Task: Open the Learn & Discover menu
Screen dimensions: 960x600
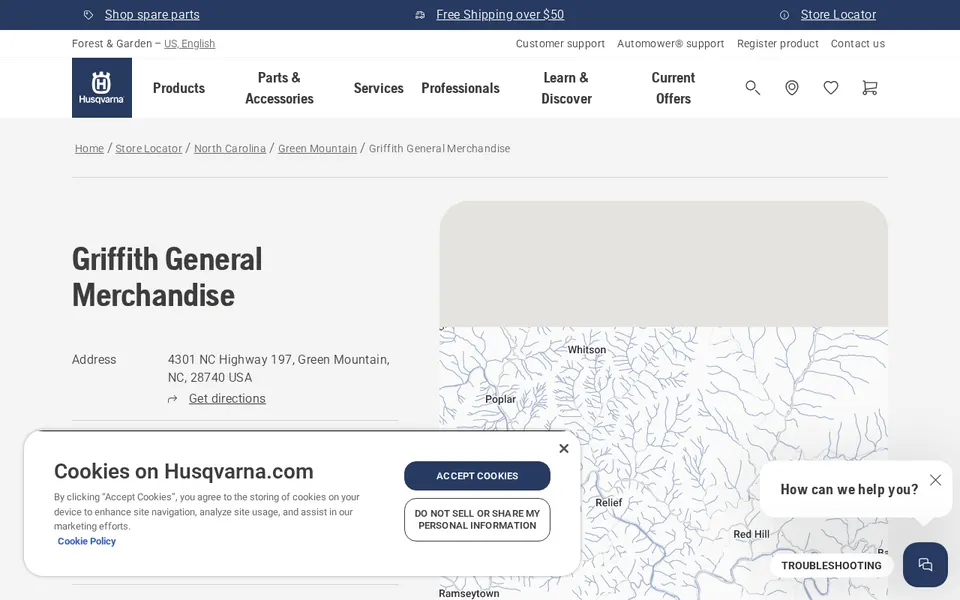Action: [566, 88]
